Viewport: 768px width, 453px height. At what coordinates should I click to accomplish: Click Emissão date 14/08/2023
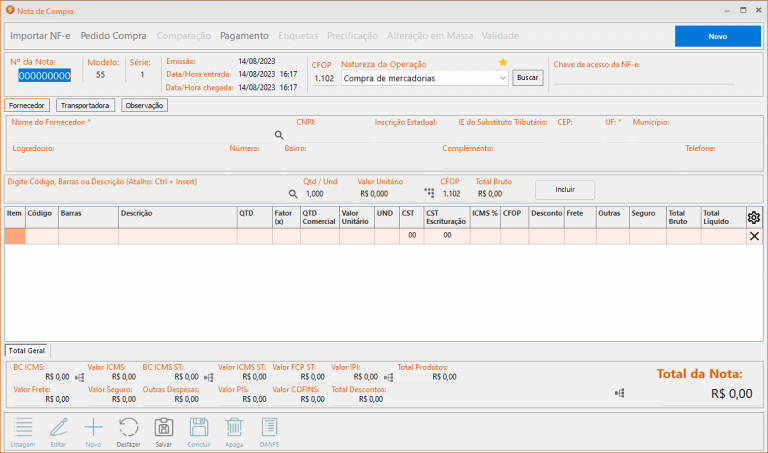tap(257, 61)
